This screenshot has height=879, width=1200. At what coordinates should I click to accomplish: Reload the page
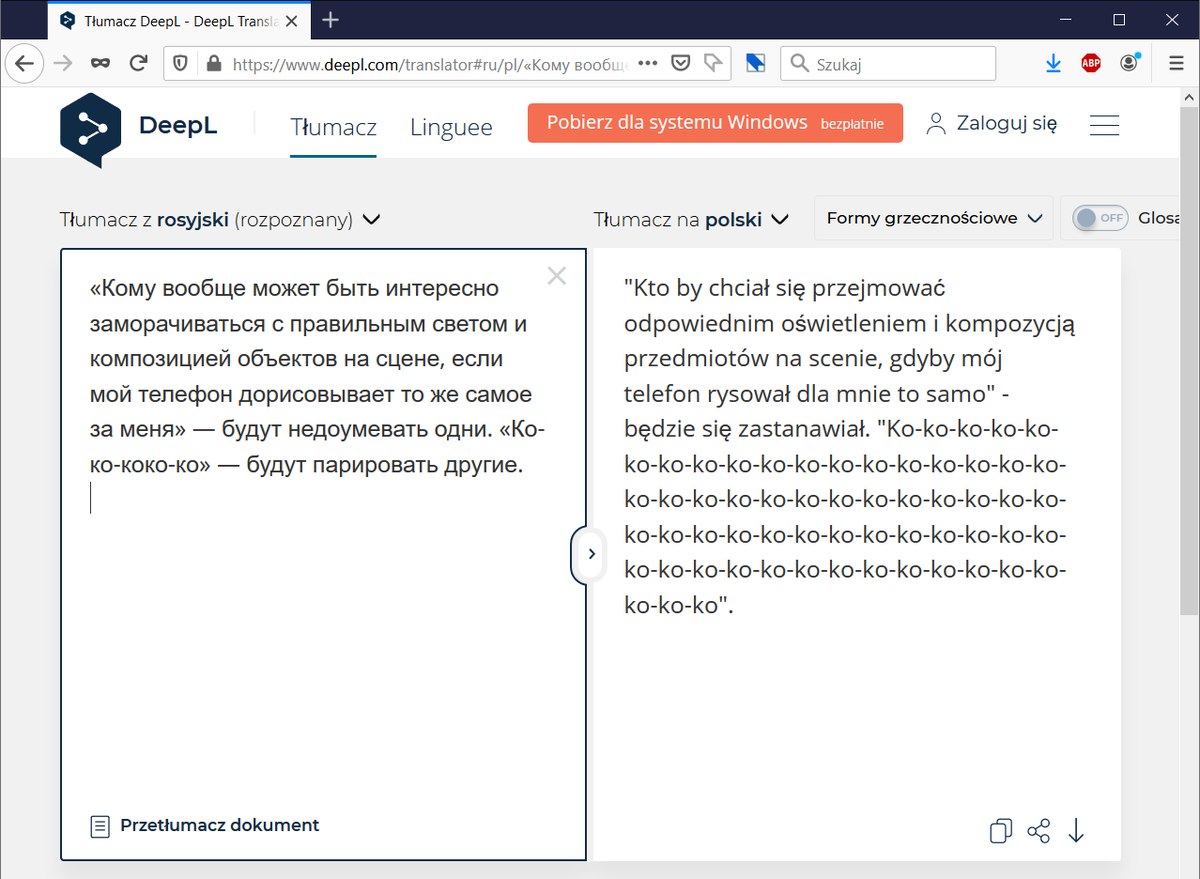[139, 63]
